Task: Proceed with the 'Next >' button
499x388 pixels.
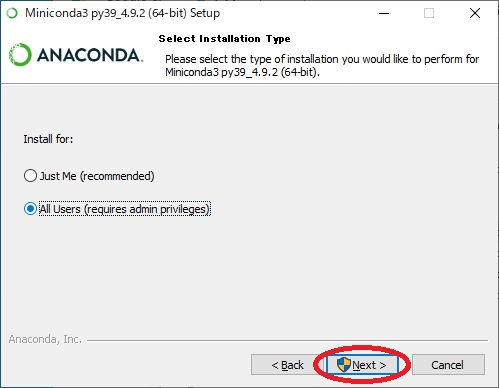Action: tap(362, 365)
